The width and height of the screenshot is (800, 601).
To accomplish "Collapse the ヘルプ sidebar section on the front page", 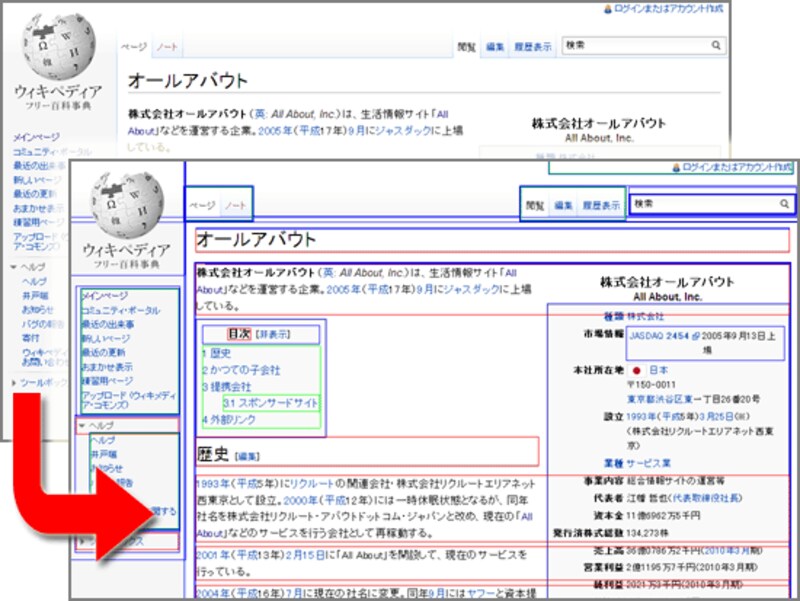I will click(x=82, y=425).
